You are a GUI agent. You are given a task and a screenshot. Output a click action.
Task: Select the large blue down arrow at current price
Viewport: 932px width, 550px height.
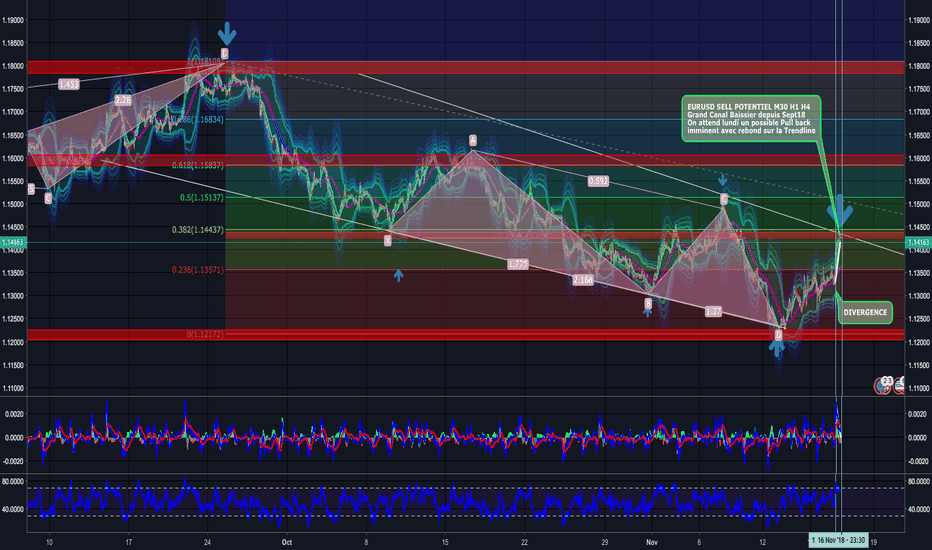(839, 209)
